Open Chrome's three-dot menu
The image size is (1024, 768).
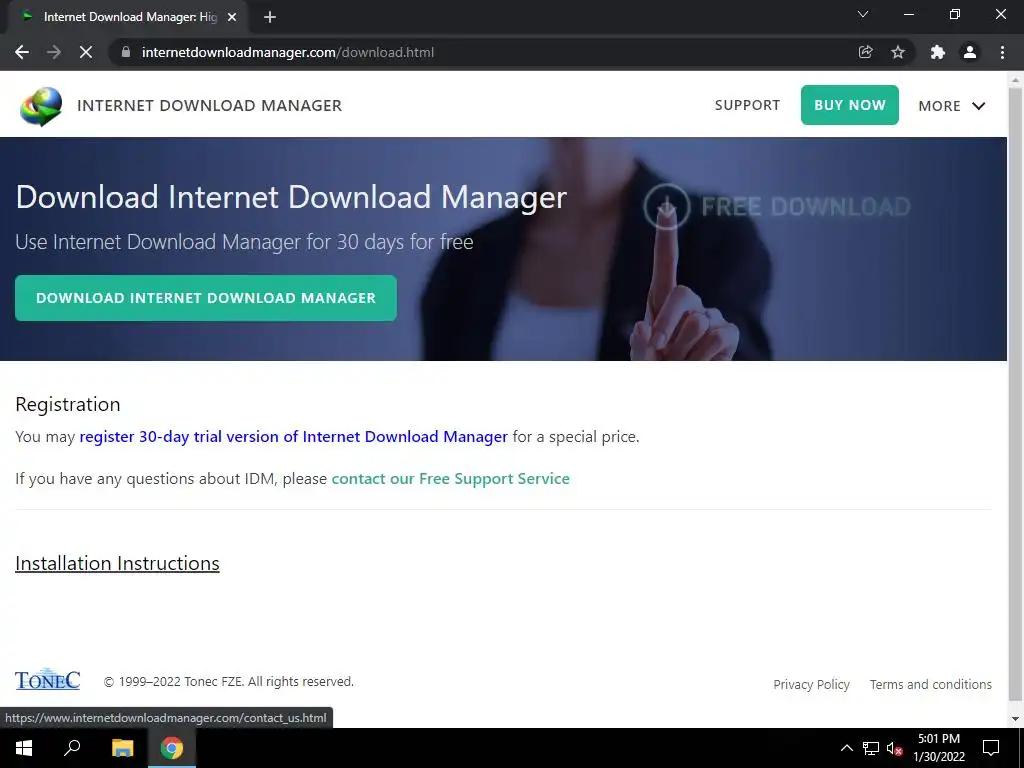pyautogui.click(x=1002, y=52)
